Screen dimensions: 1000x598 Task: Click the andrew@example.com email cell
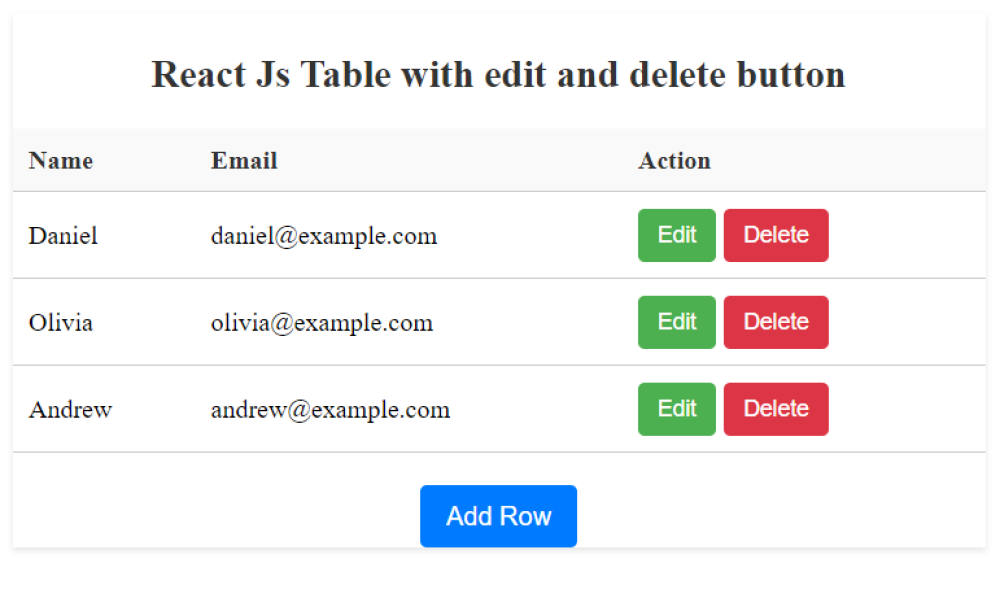[330, 410]
